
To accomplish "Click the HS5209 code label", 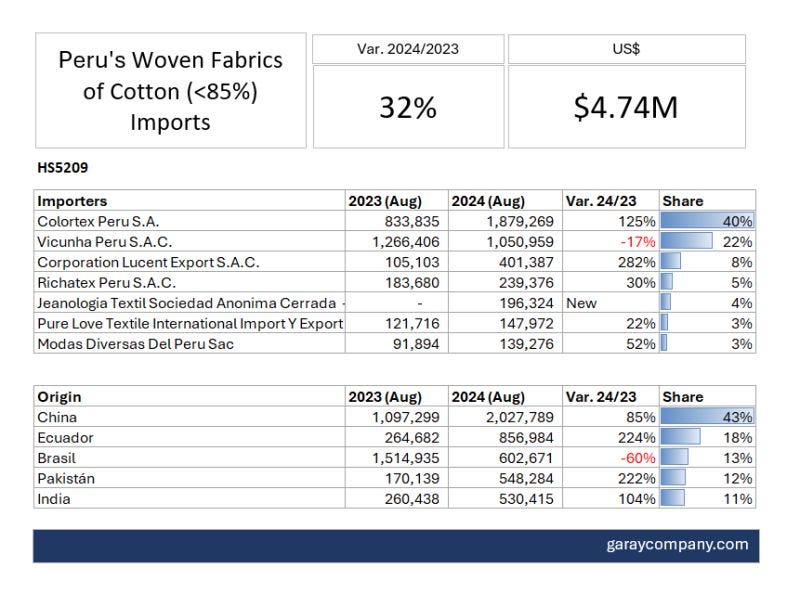I will click(63, 167).
